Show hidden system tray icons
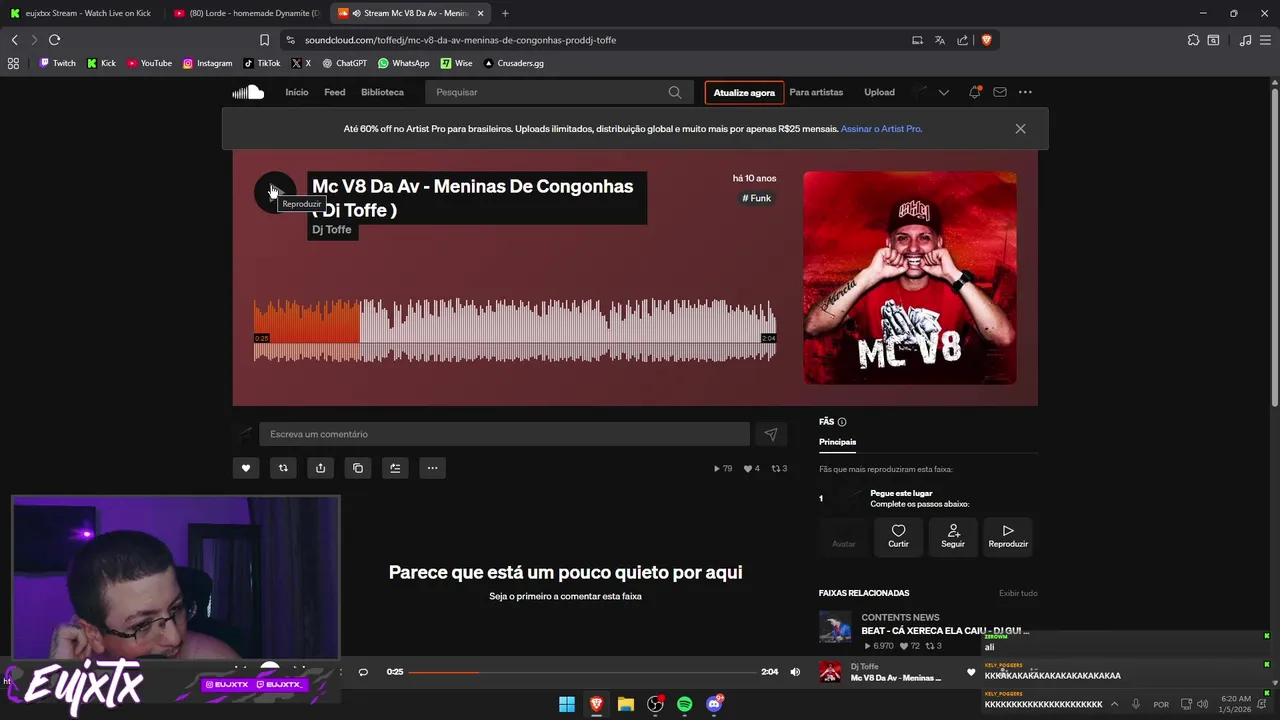The image size is (1280, 720). pos(1114,704)
